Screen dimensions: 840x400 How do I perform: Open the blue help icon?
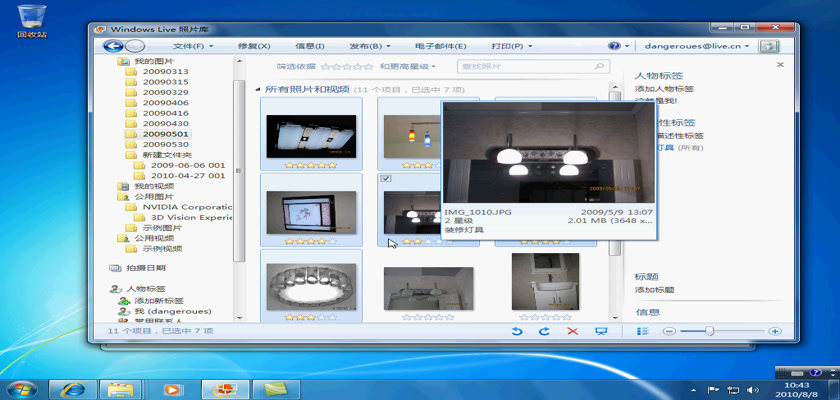click(614, 46)
